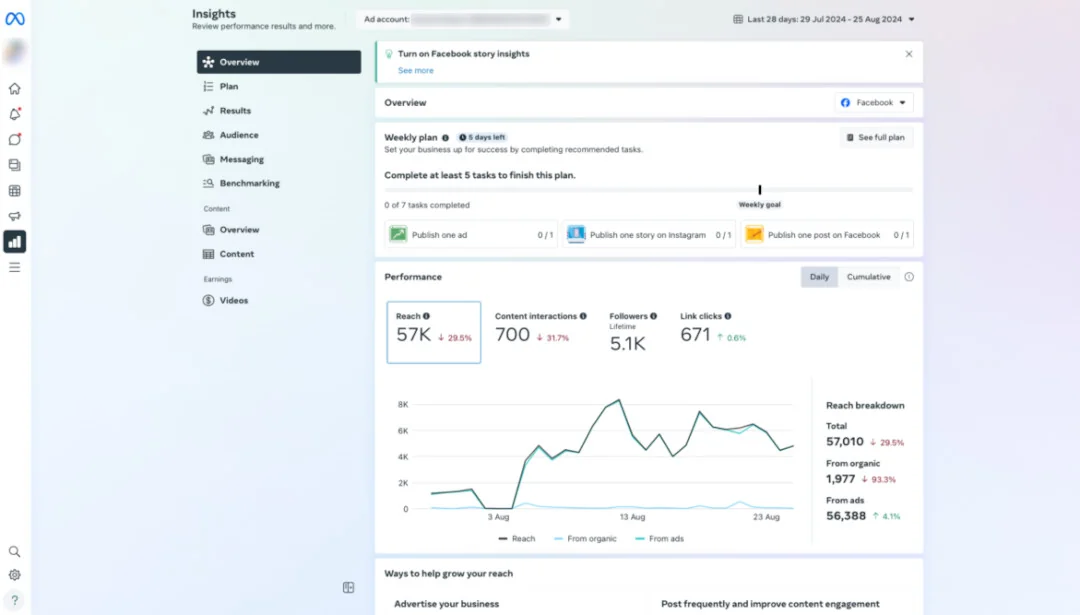1080x615 pixels.
Task: Dismiss the Facebook story insights banner
Action: point(908,54)
